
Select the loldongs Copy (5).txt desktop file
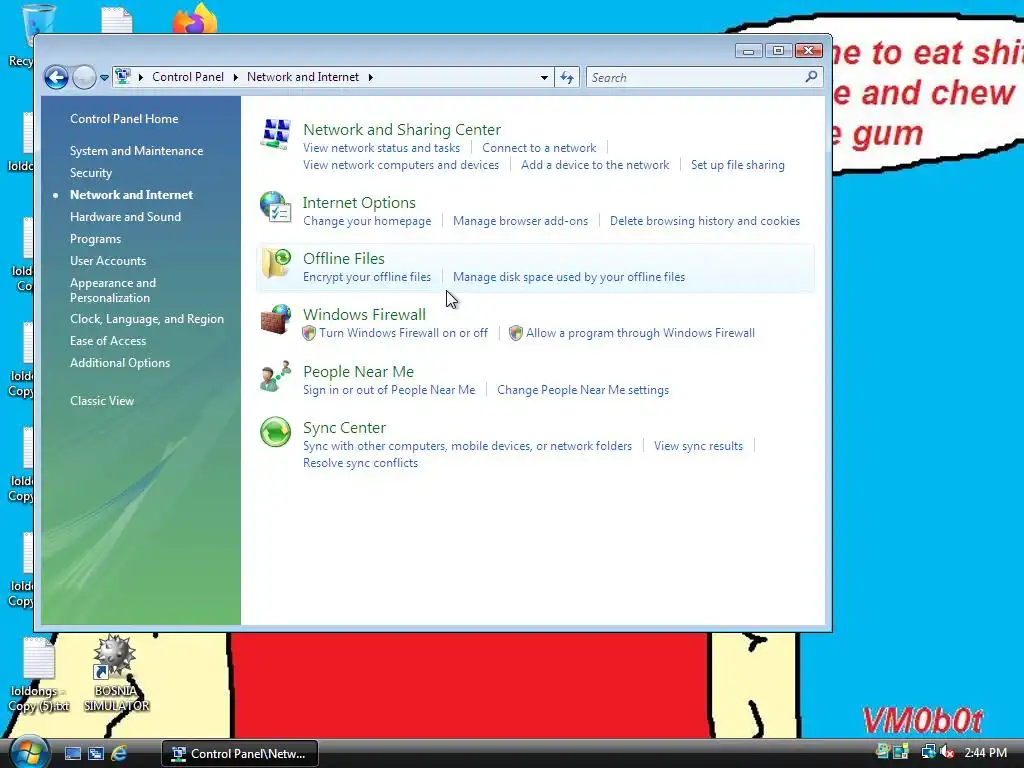coord(39,675)
